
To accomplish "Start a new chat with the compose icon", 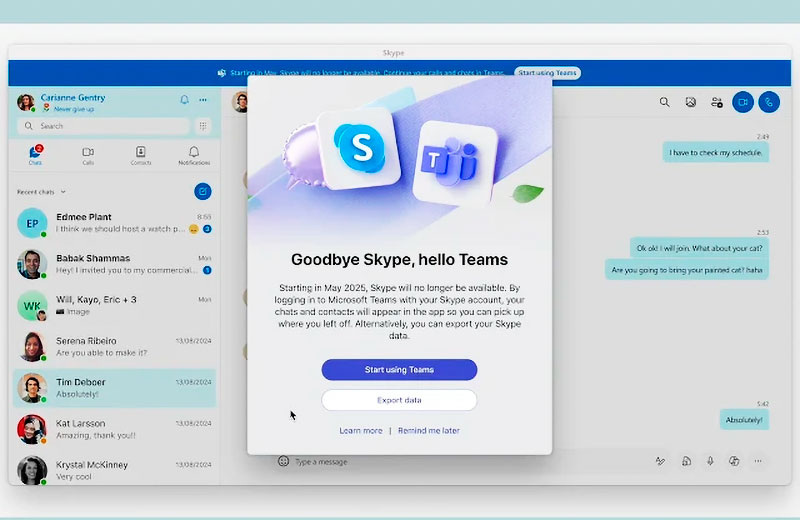I will pos(203,191).
